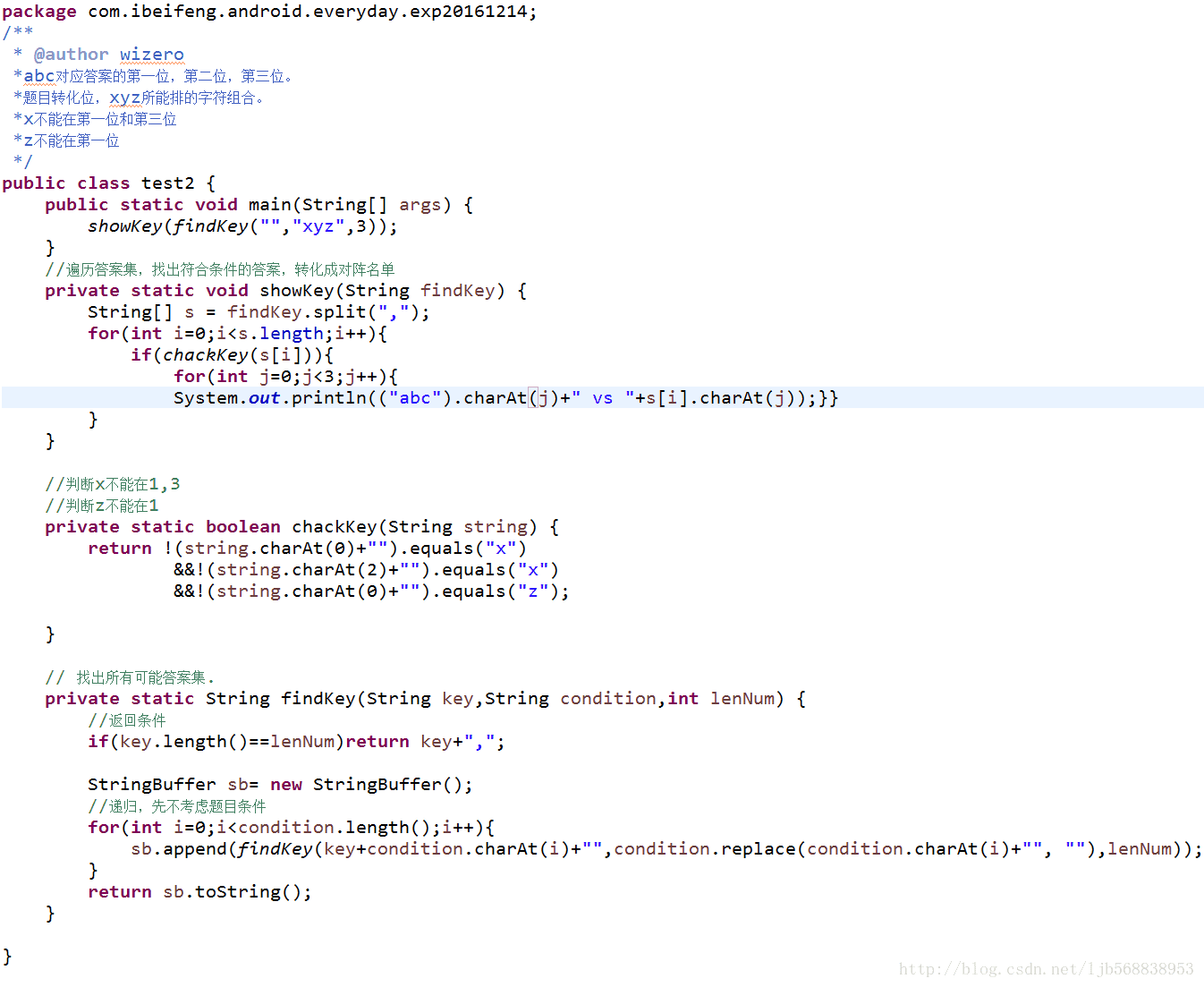Click the chackKey boolean method signature
Viewport: 1204px width, 987px height.
coord(302,527)
